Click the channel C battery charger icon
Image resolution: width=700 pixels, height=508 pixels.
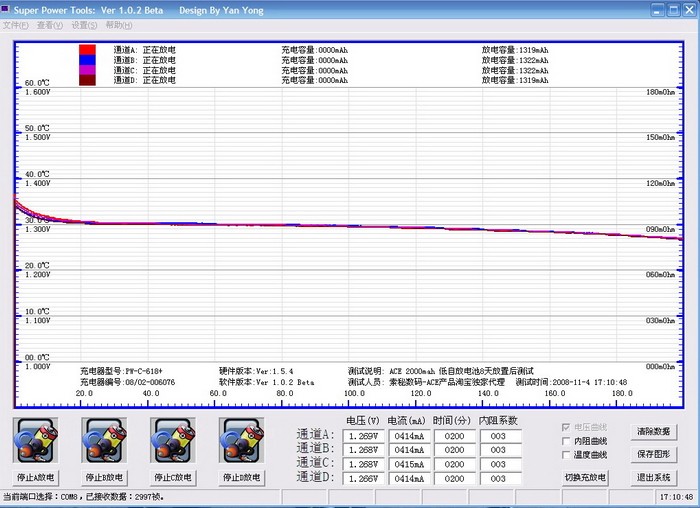(173, 440)
